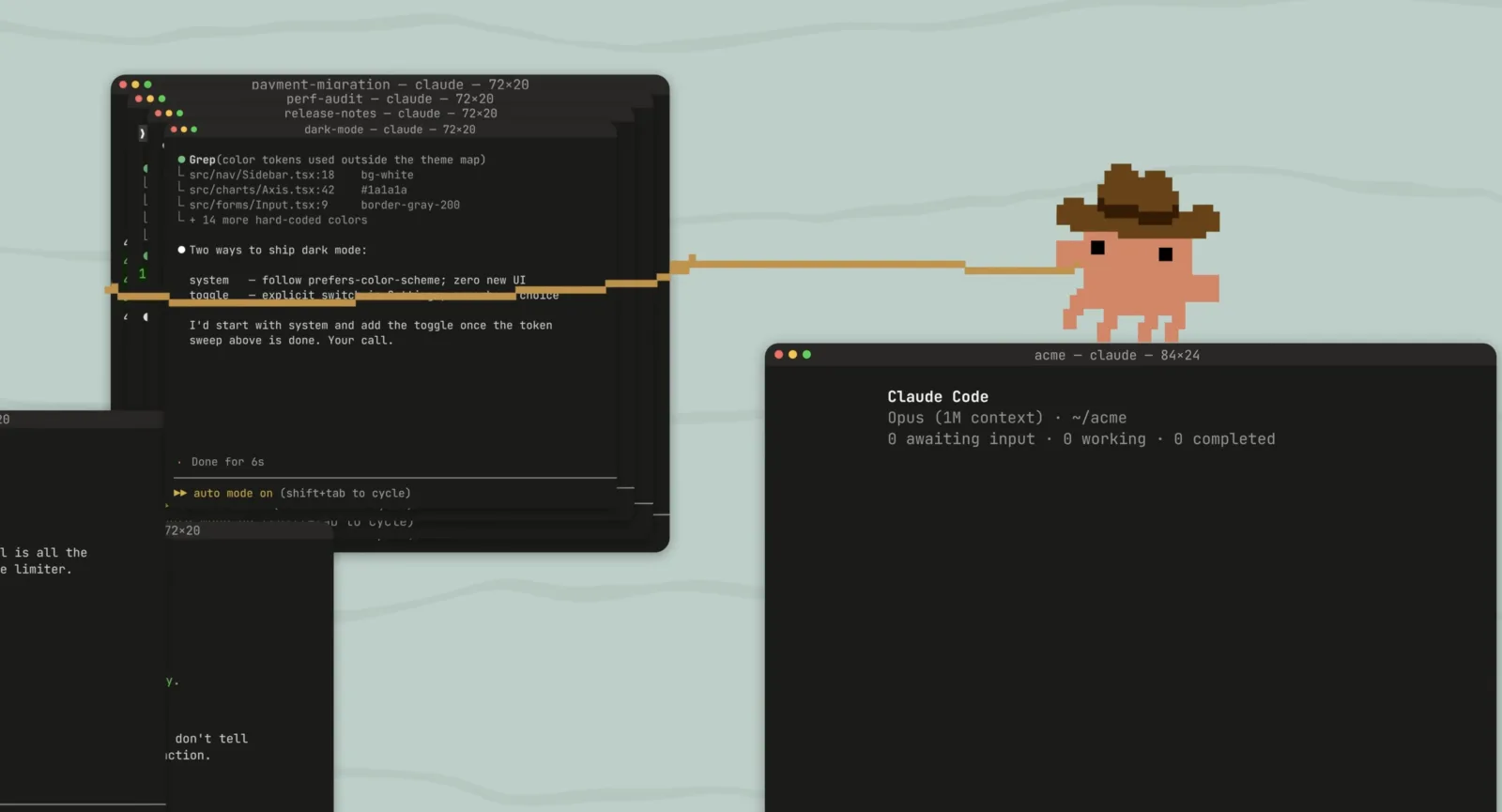Click the 'bg-white' color token
This screenshot has width=1502, height=812.
387,175
